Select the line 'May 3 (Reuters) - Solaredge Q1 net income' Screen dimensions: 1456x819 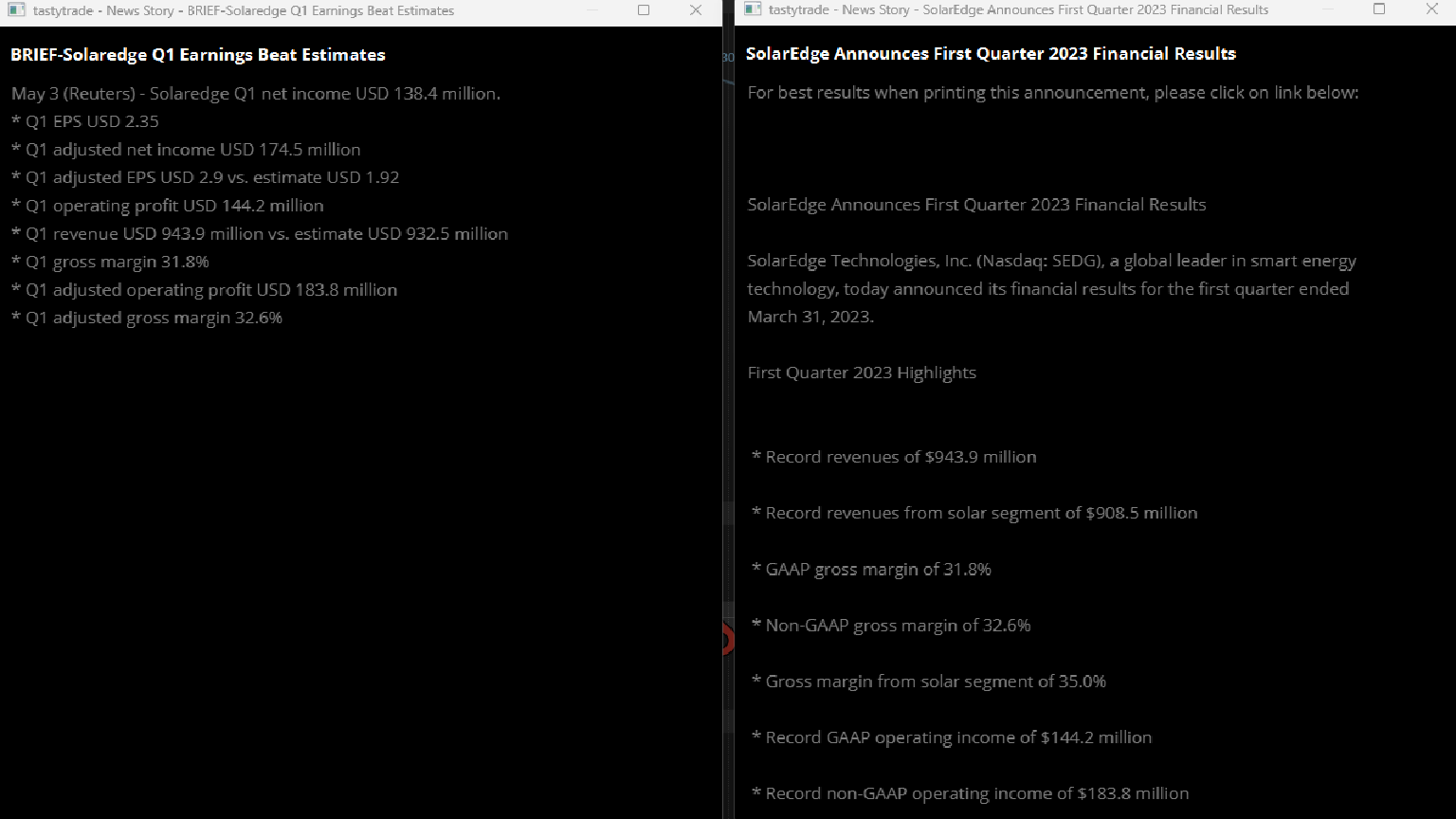[256, 94]
